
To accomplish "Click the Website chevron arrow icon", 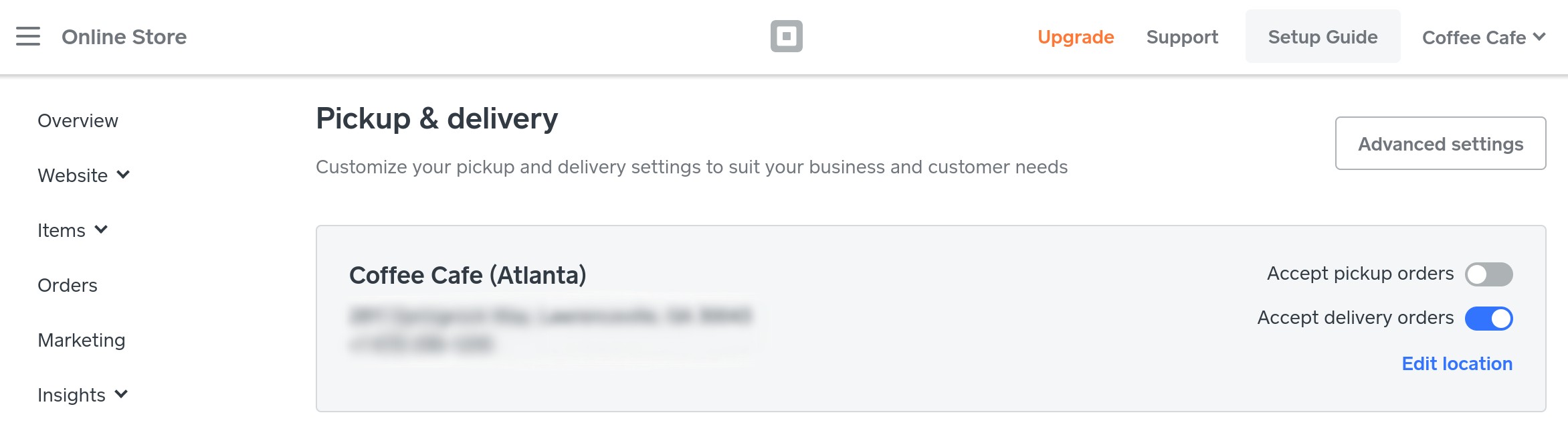I will (123, 175).
